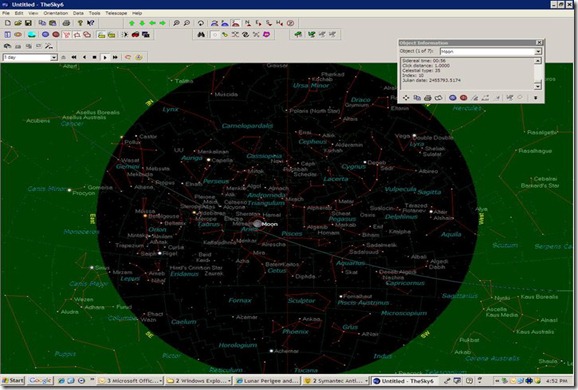
Task: Open the Orientation menu
Action: (x=56, y=13)
